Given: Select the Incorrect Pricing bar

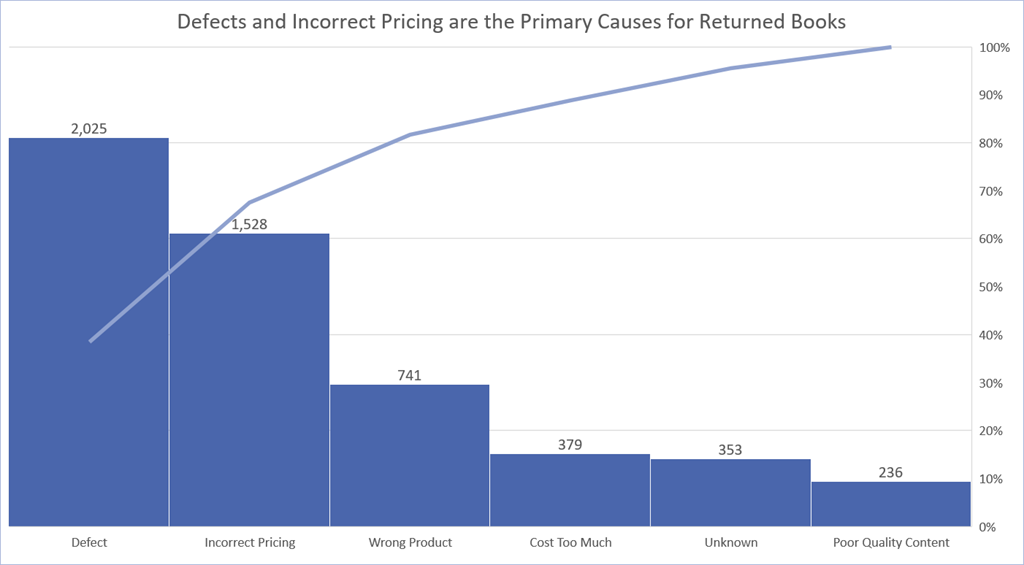Looking at the screenshot, I should click(249, 400).
